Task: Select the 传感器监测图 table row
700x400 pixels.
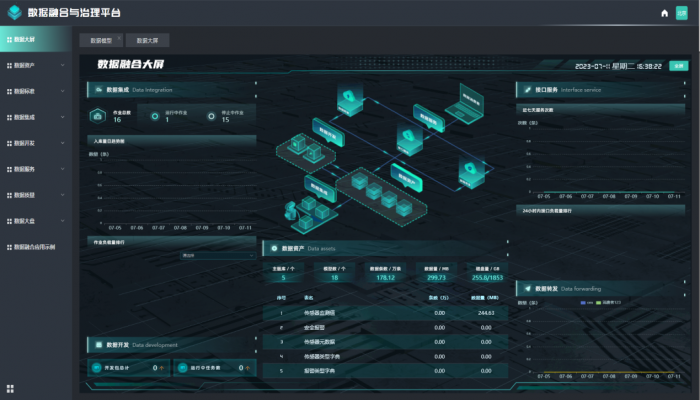Action: 390,312
